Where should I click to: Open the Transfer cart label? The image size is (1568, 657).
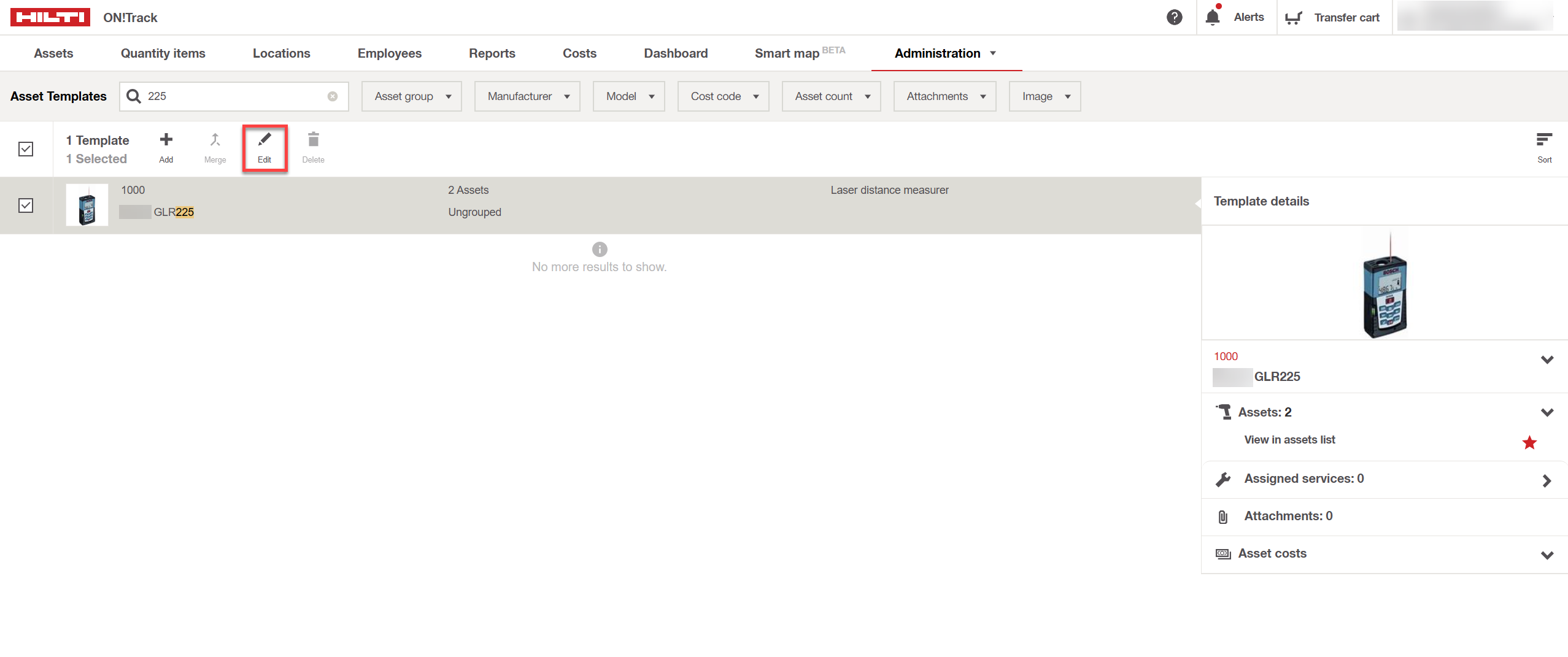(x=1346, y=18)
